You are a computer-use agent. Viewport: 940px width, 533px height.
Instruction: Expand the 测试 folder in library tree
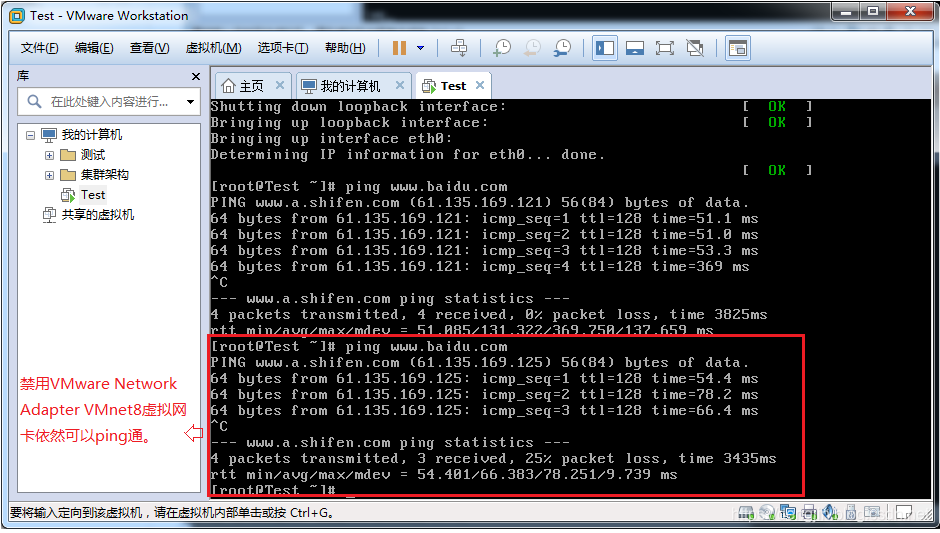(49, 155)
